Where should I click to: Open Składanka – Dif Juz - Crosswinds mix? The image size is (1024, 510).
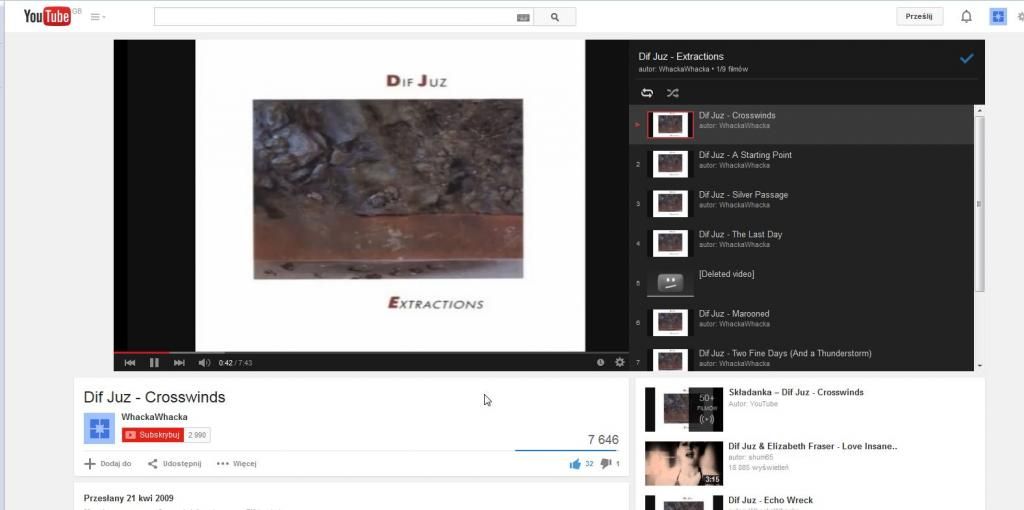point(796,392)
